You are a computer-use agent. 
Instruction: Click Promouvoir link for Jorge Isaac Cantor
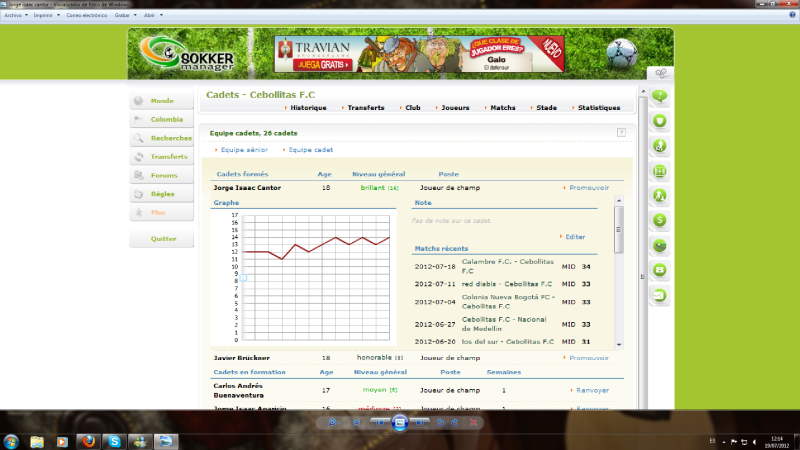click(x=588, y=187)
